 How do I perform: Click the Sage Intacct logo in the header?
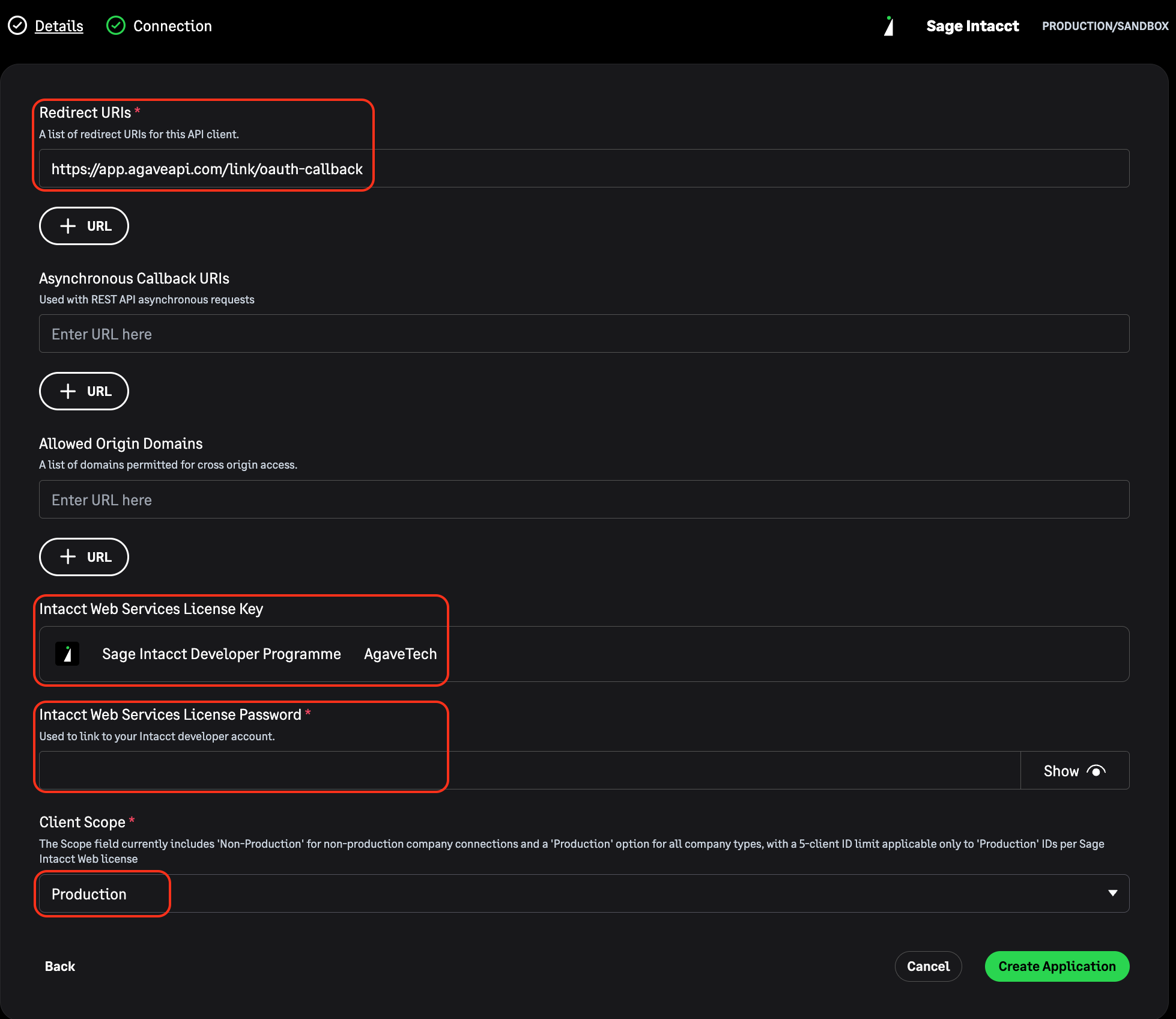pyautogui.click(x=889, y=26)
